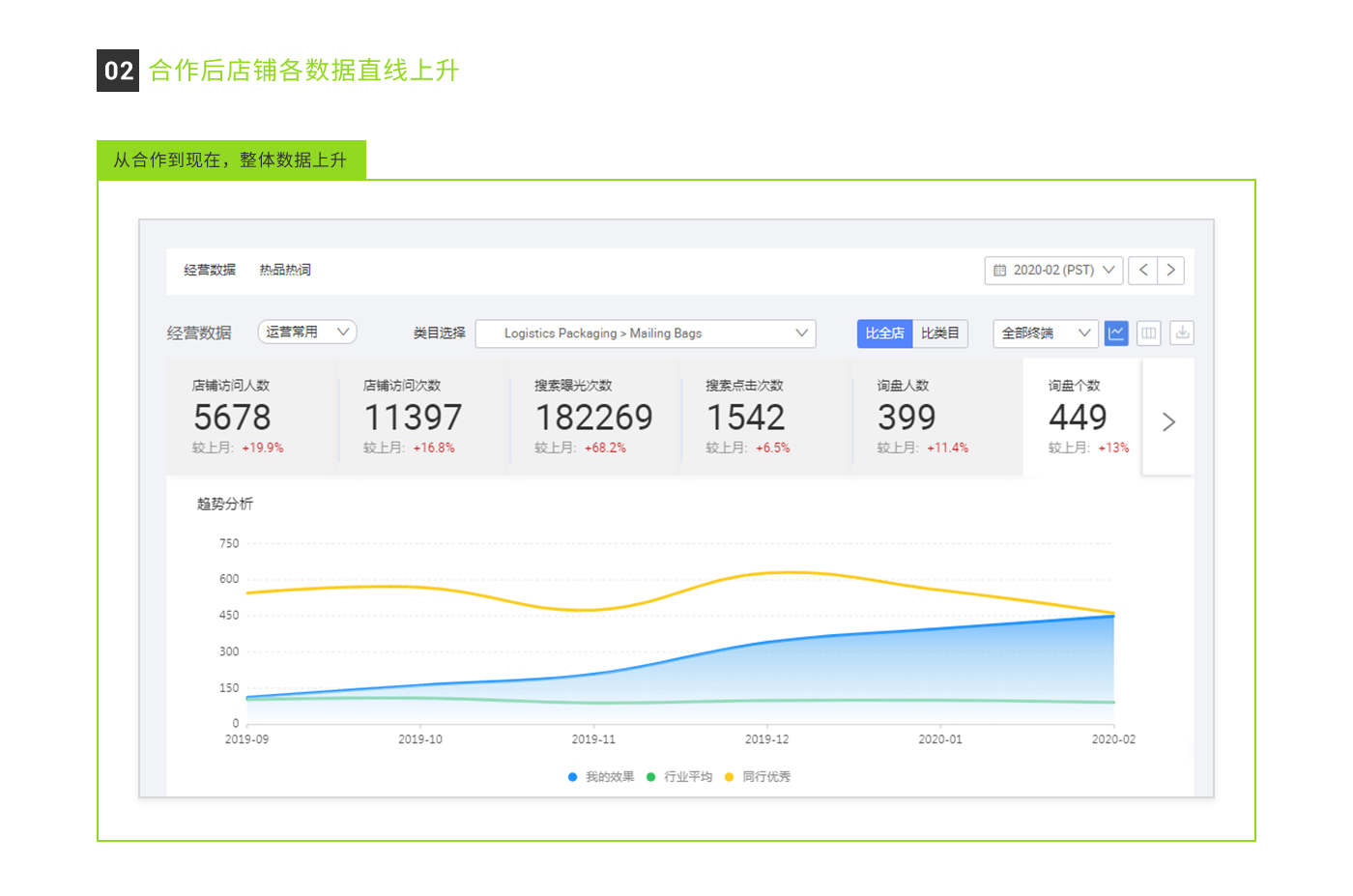Viewport: 1353px width, 896px height.
Task: Go to previous month arrow
Action: click(x=1143, y=271)
